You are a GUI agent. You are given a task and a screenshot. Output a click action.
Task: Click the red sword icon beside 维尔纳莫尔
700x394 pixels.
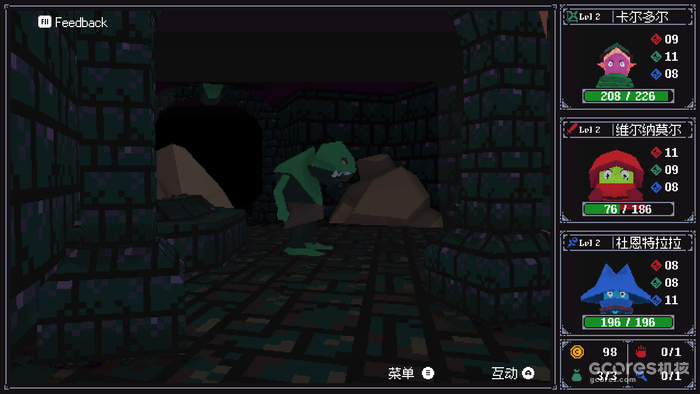tap(572, 129)
